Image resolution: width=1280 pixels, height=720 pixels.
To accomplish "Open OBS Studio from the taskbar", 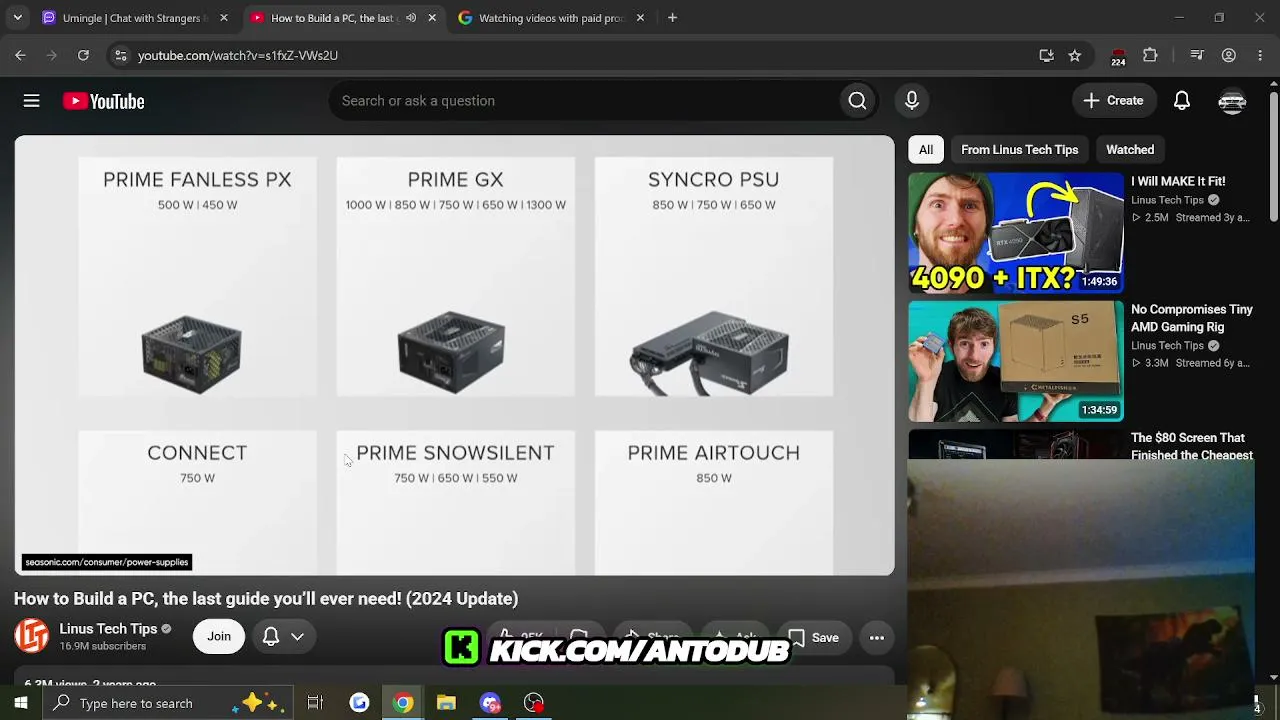I will [534, 703].
